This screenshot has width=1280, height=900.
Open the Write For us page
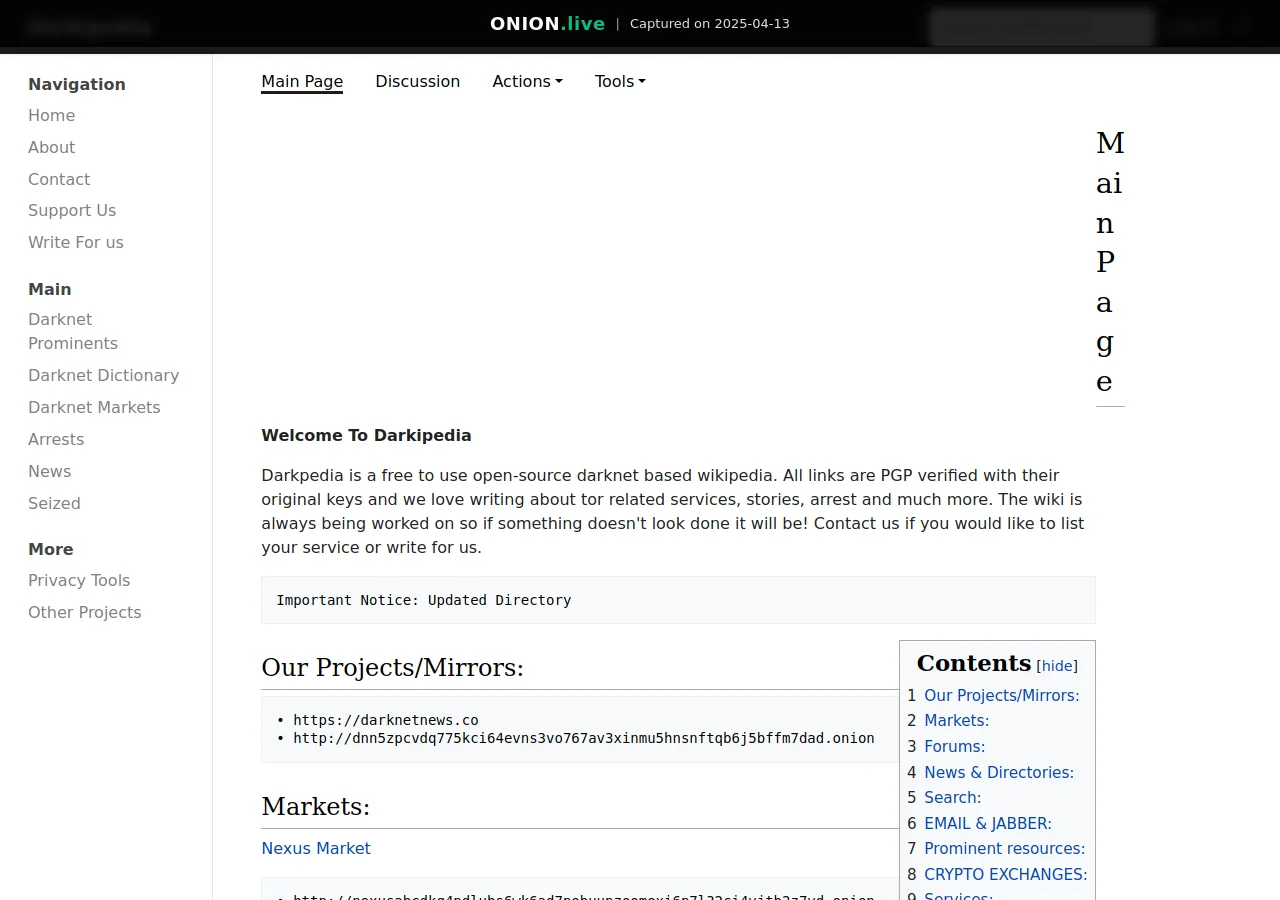(x=76, y=242)
